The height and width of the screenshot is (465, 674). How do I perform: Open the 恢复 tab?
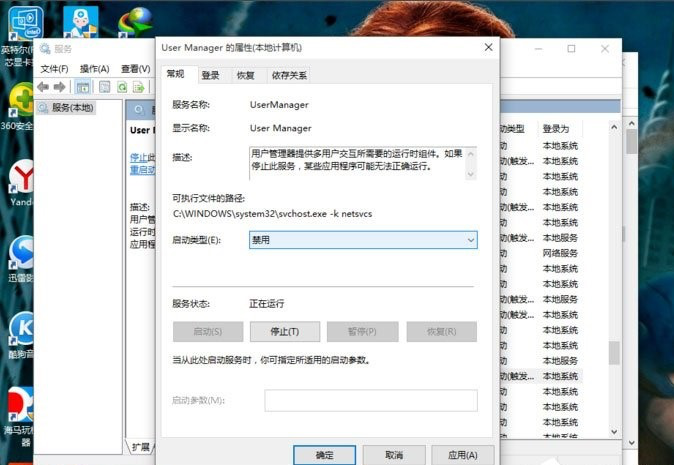[x=245, y=75]
